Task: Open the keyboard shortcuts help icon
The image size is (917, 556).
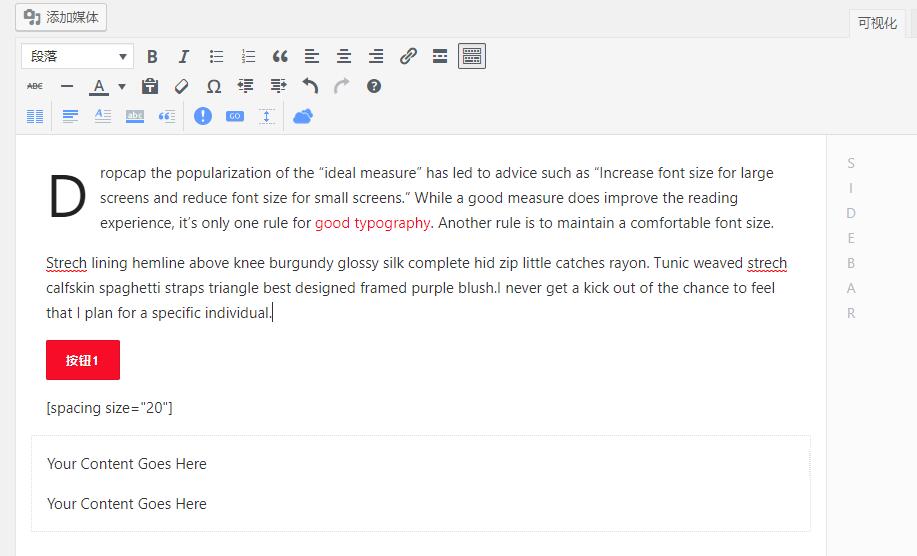Action: 374,87
